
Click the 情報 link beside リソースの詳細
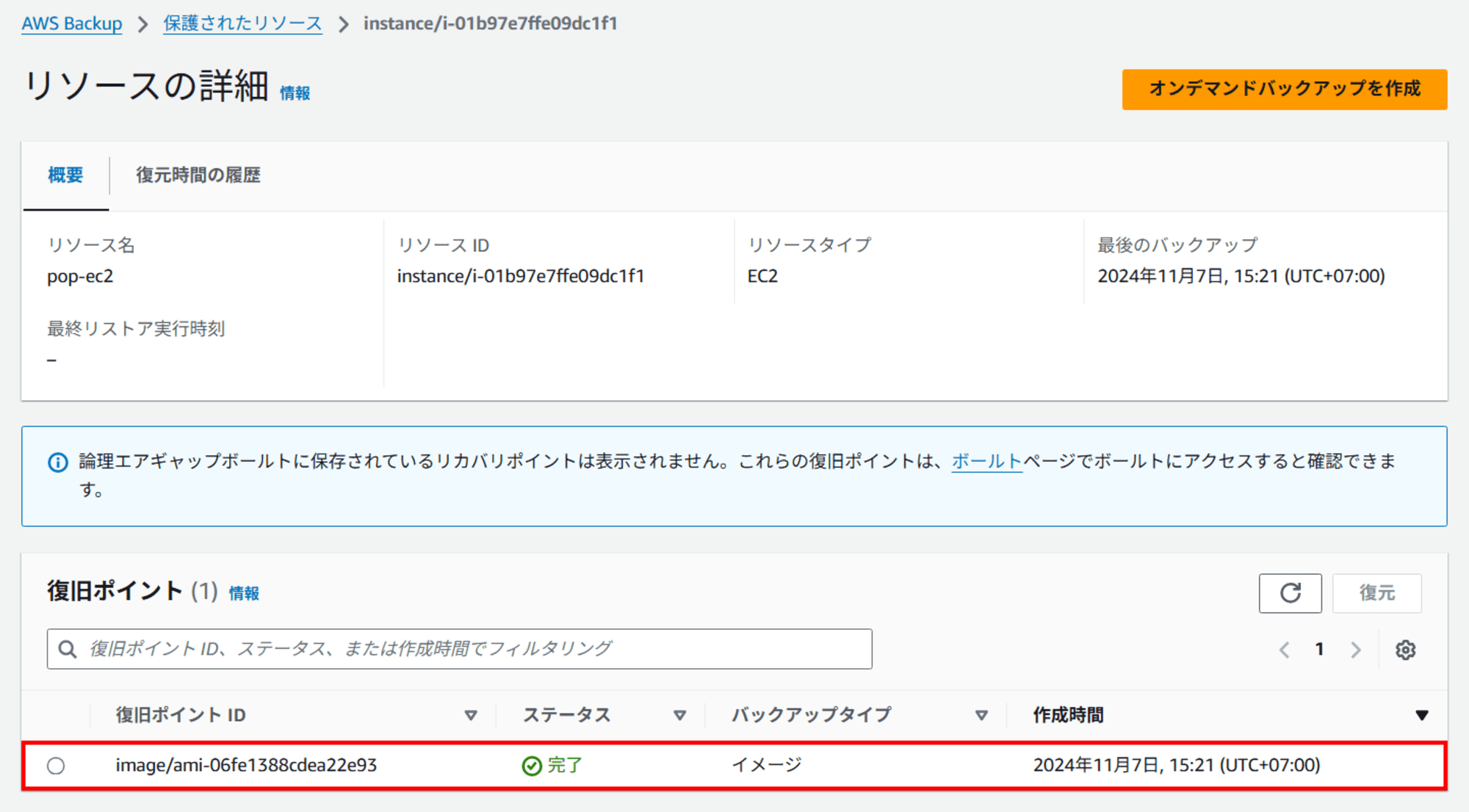(x=295, y=93)
